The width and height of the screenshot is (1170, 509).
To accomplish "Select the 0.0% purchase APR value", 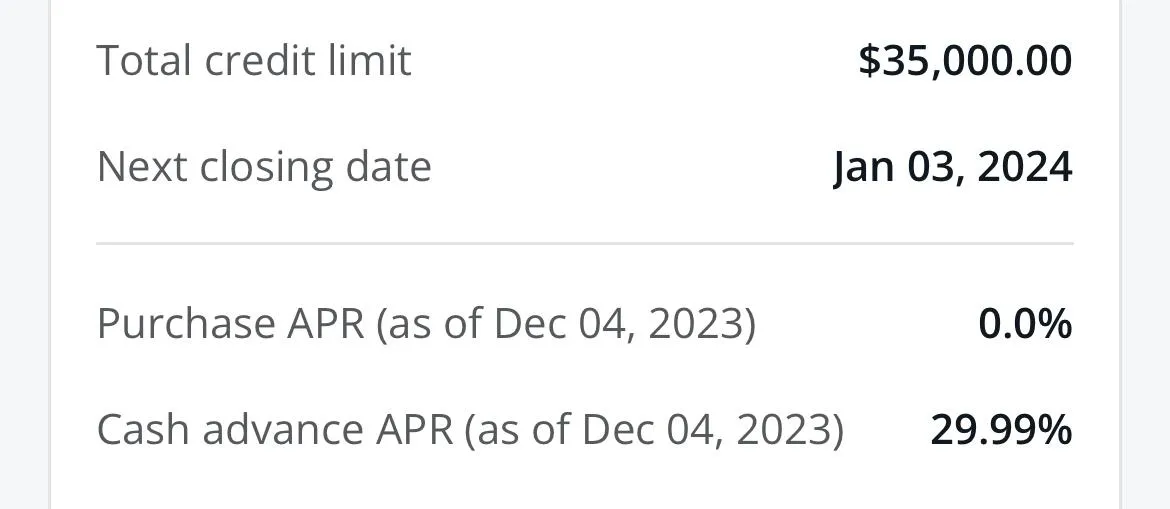I will 1025,324.
